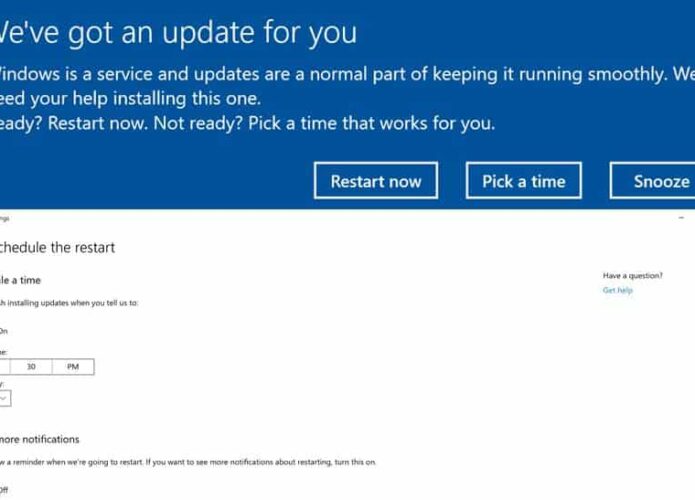Minimize the Settings window

(681, 218)
